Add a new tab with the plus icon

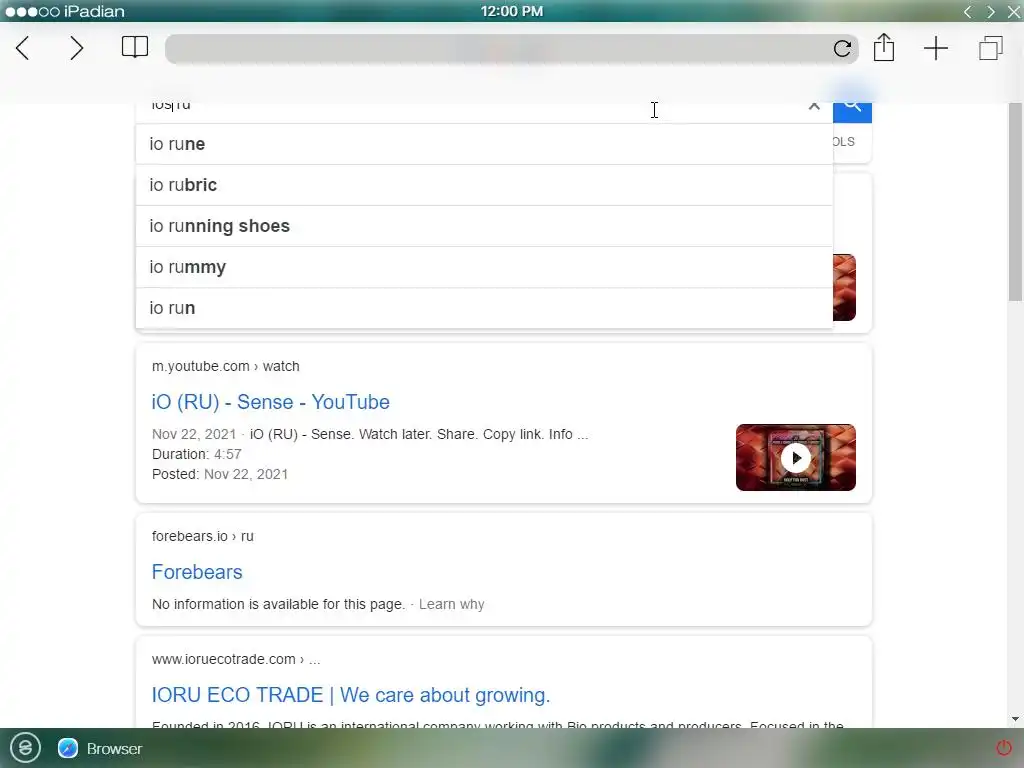click(936, 48)
